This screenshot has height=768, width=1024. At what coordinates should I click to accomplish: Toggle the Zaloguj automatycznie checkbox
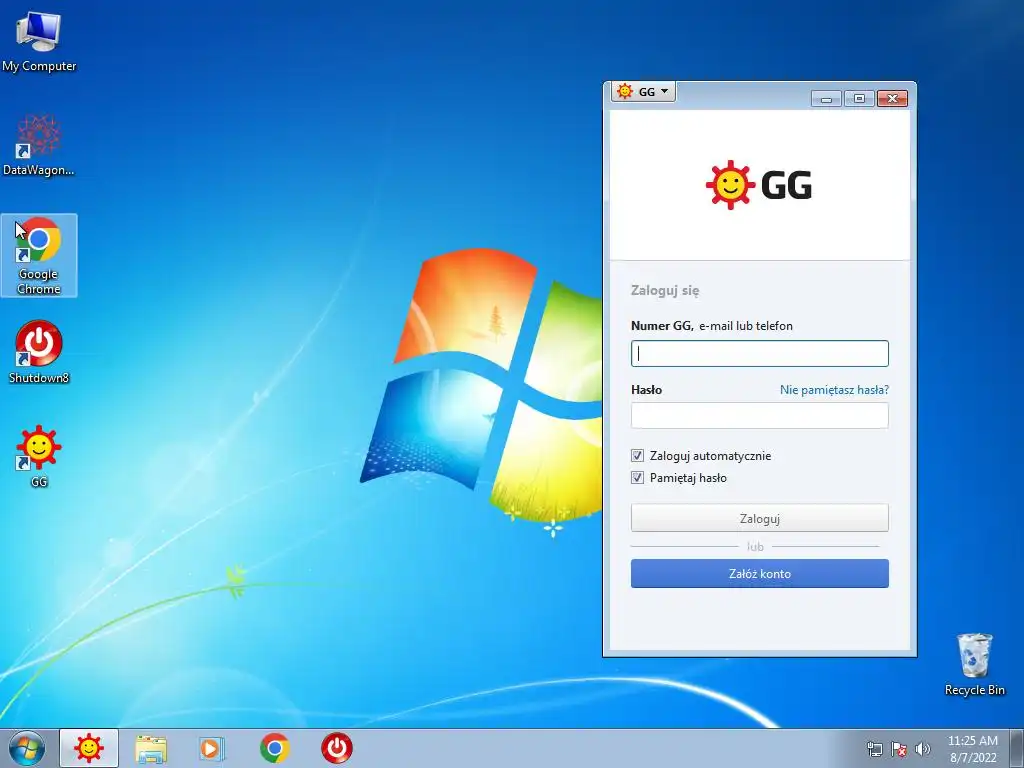coord(637,456)
